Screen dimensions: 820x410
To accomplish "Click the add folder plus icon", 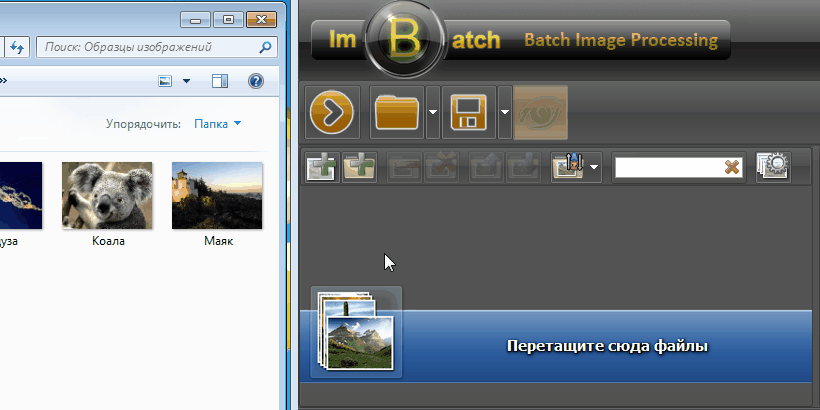I will (359, 166).
